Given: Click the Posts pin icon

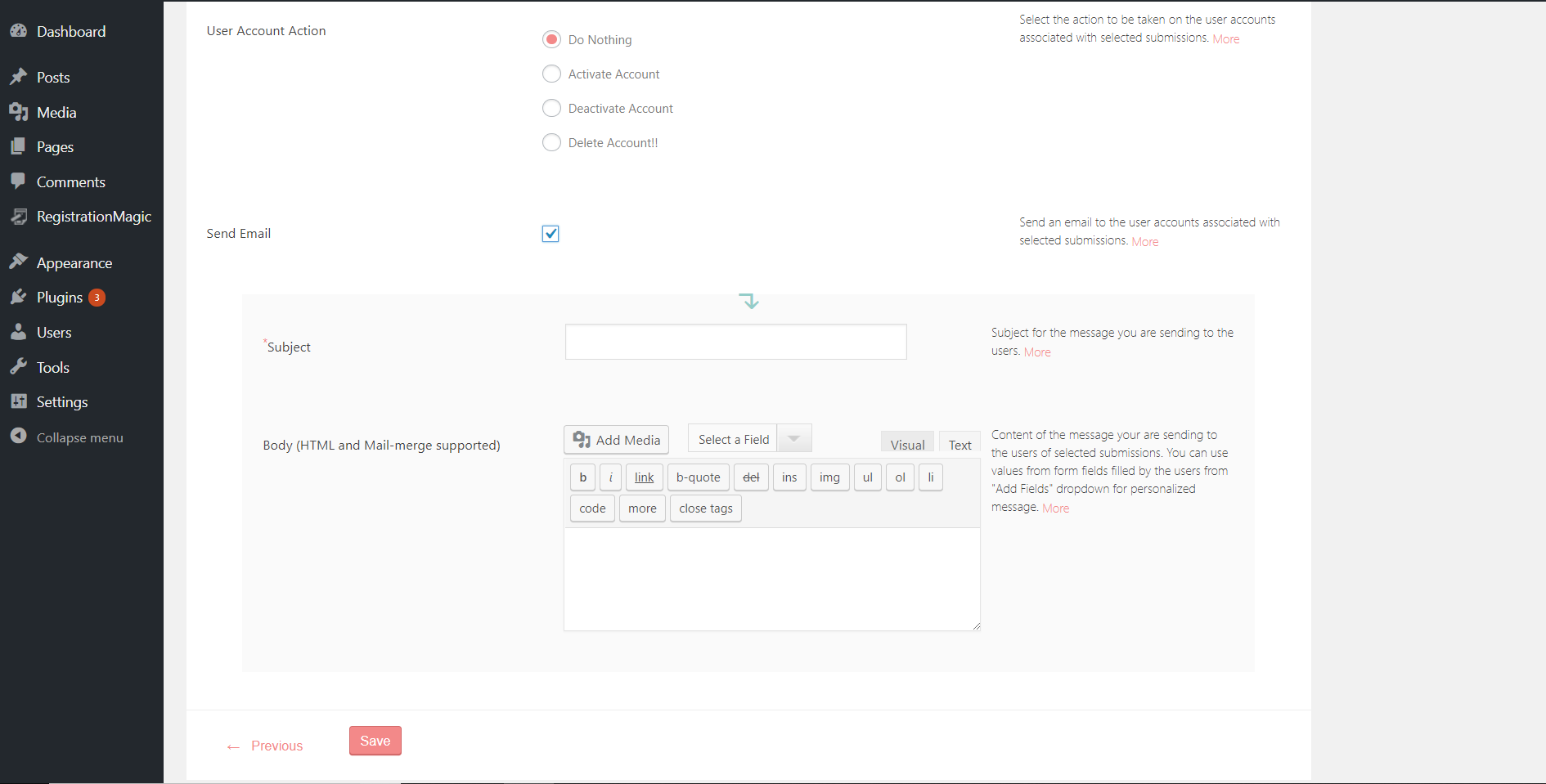Looking at the screenshot, I should pyautogui.click(x=18, y=77).
